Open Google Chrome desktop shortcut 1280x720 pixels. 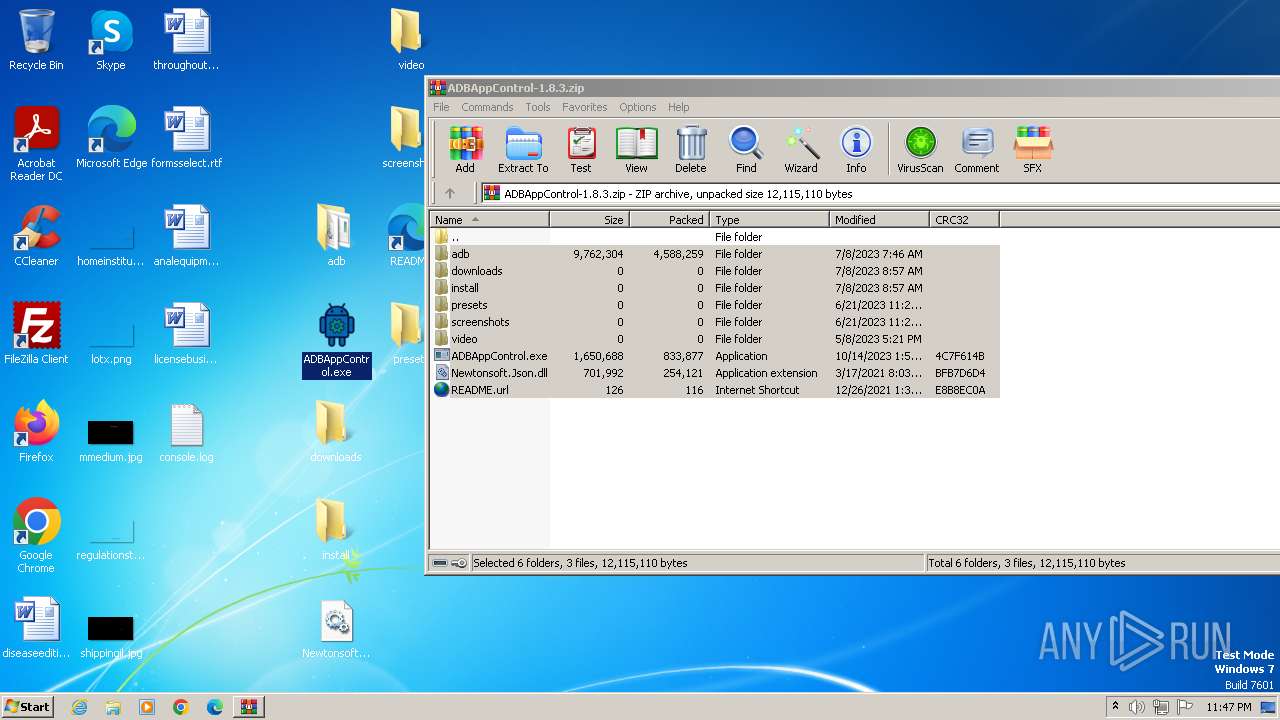point(36,536)
